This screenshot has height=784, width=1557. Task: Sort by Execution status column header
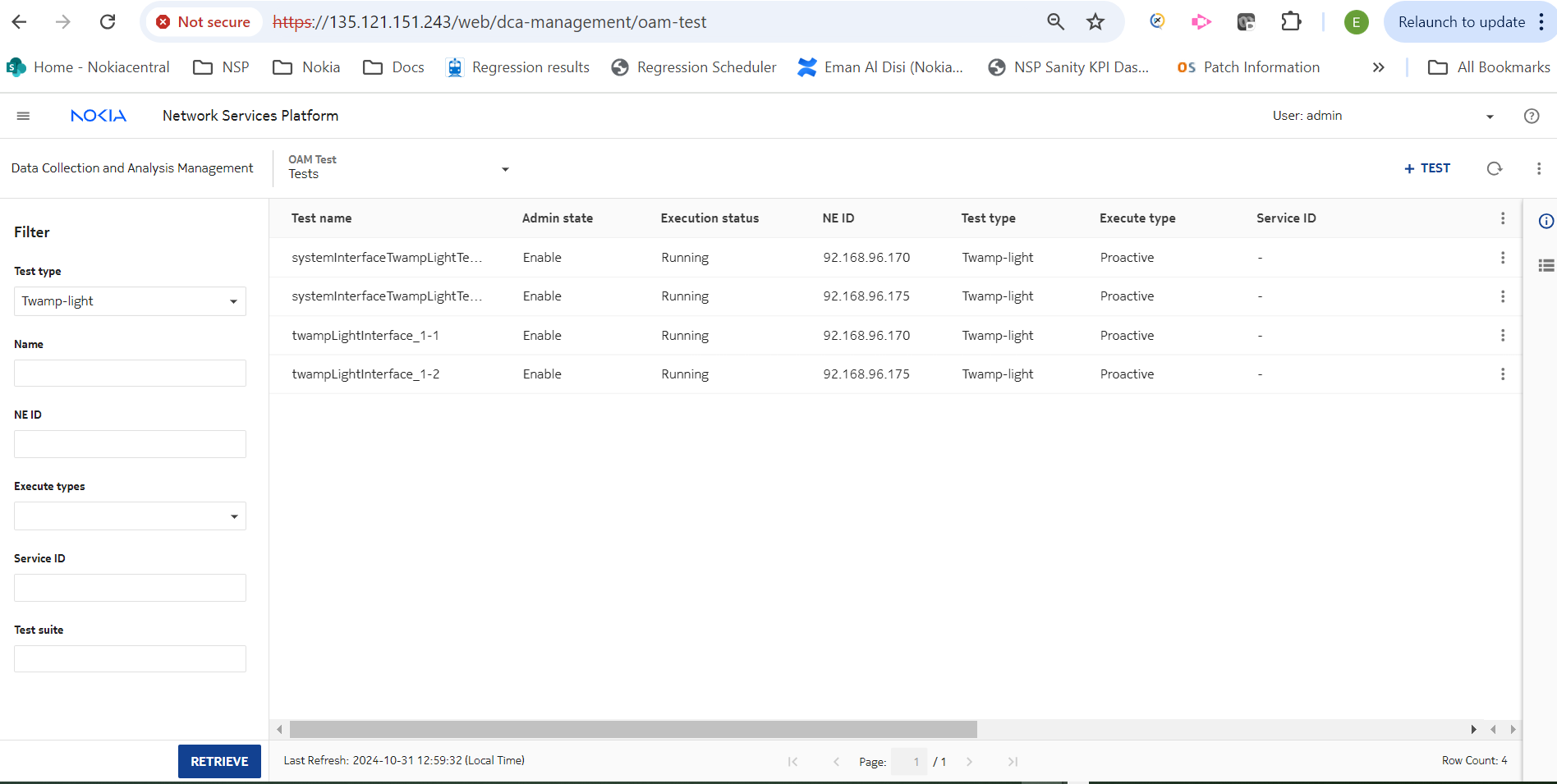[710, 218]
